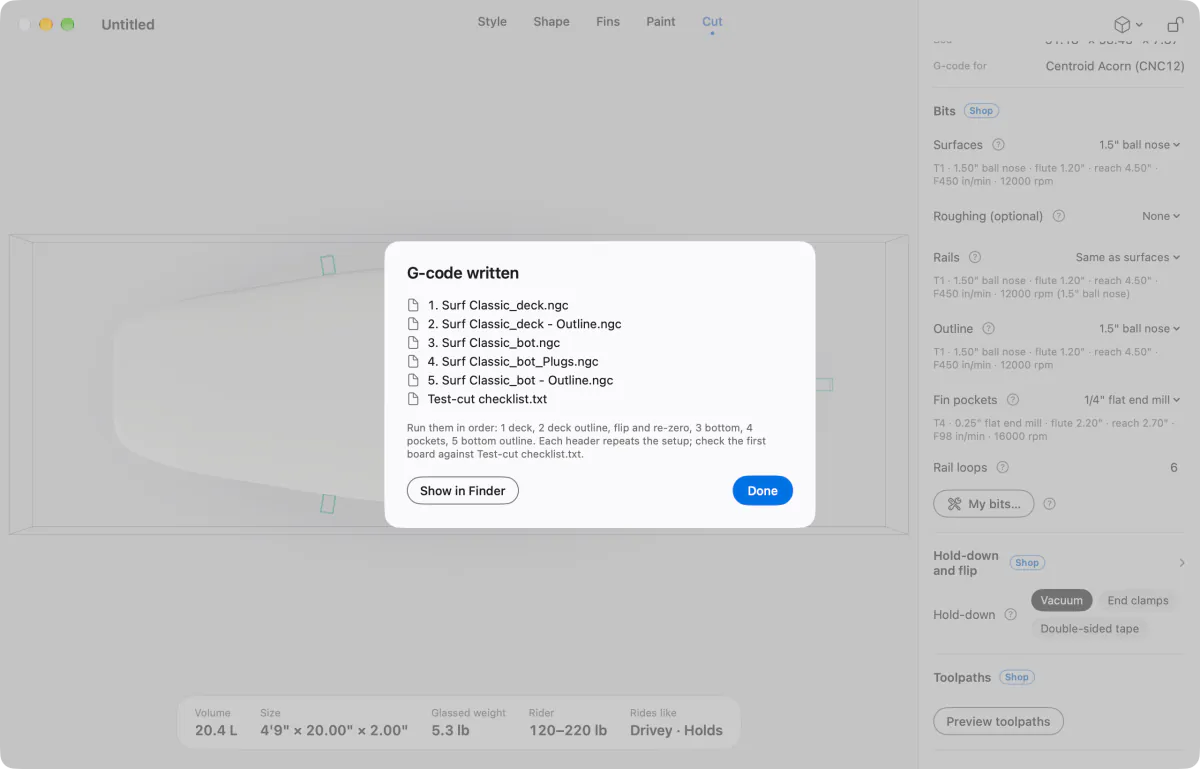
Task: Click Done in G-code written dialog
Action: pos(762,491)
